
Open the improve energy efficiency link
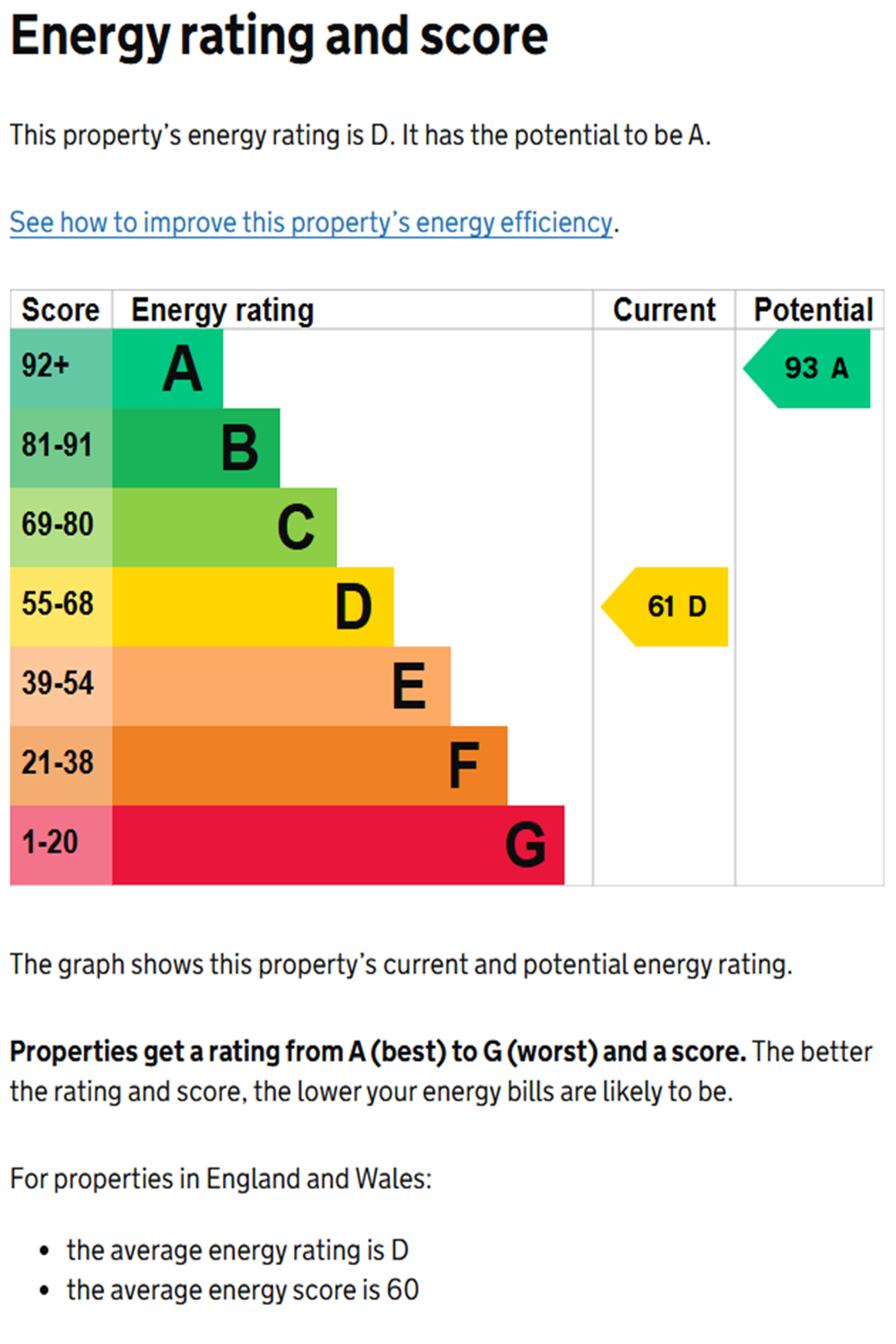(x=311, y=222)
